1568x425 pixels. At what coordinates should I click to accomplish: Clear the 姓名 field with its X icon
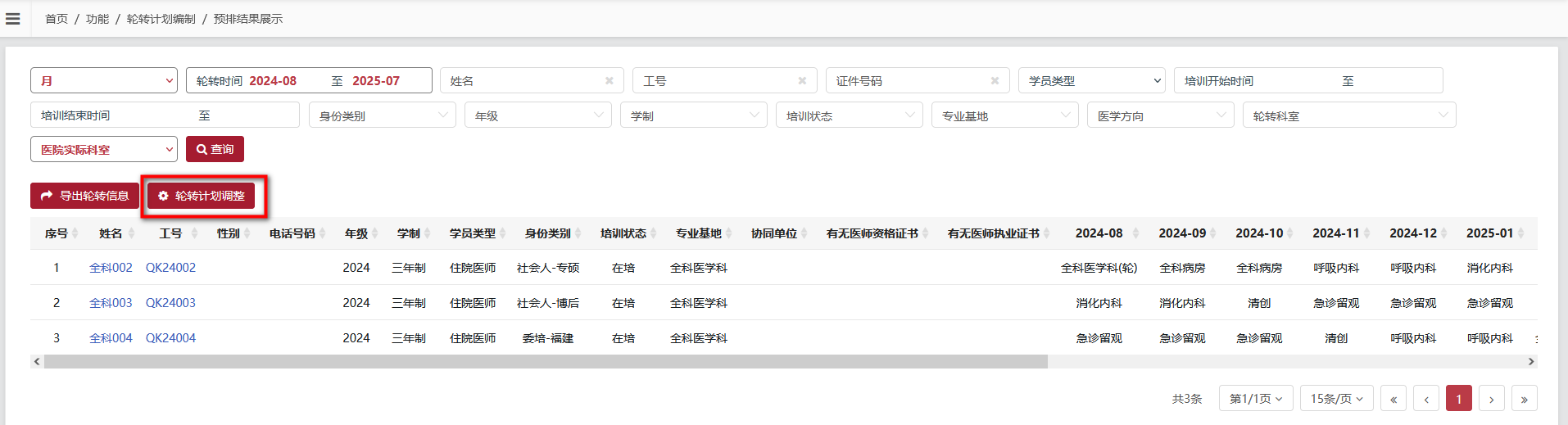click(610, 80)
